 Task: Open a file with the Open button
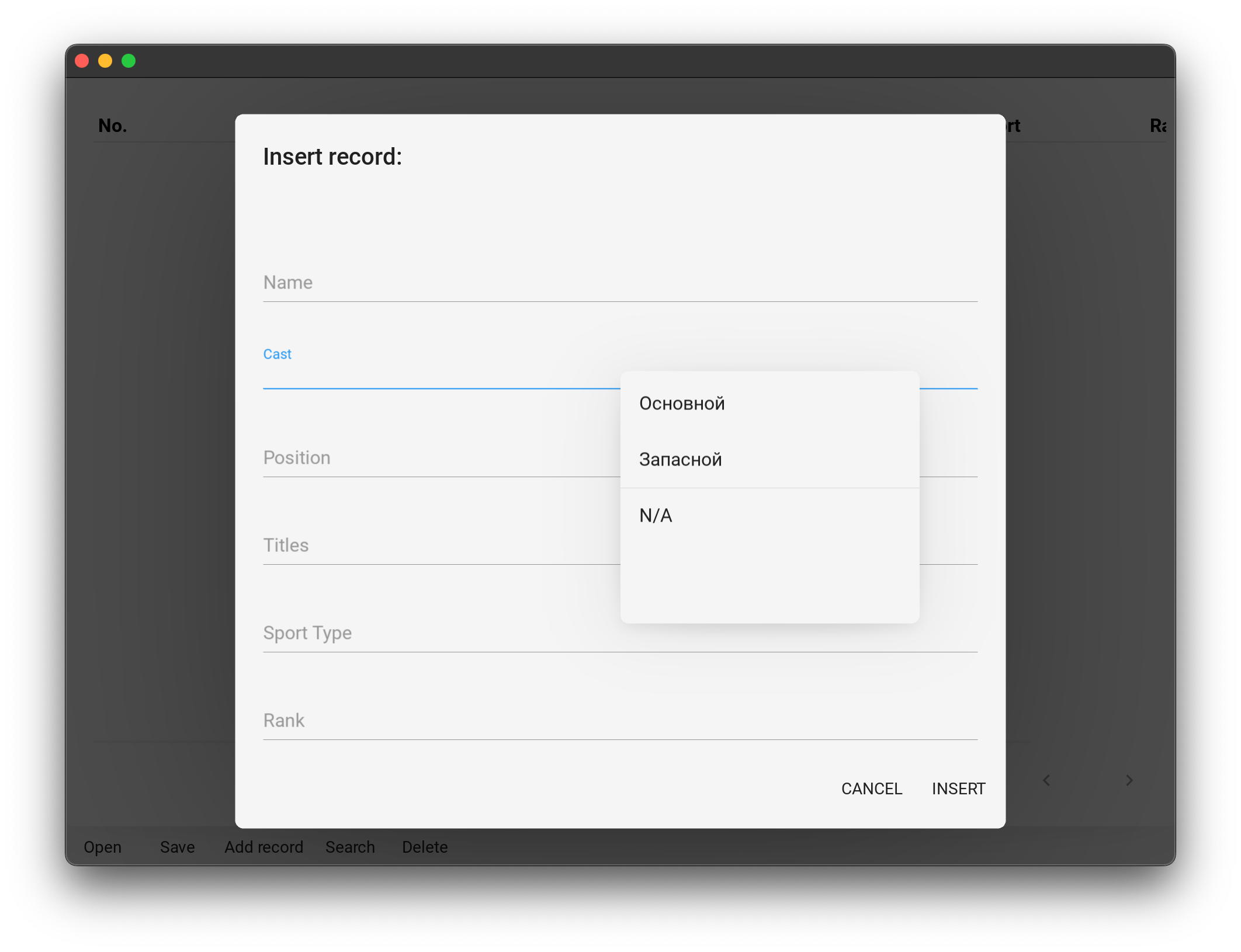pyautogui.click(x=103, y=847)
